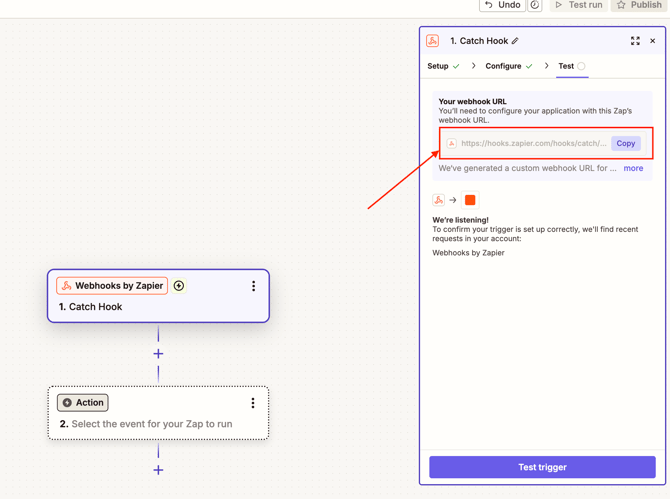Expand the panel to full screen
This screenshot has width=670, height=499.
point(635,41)
